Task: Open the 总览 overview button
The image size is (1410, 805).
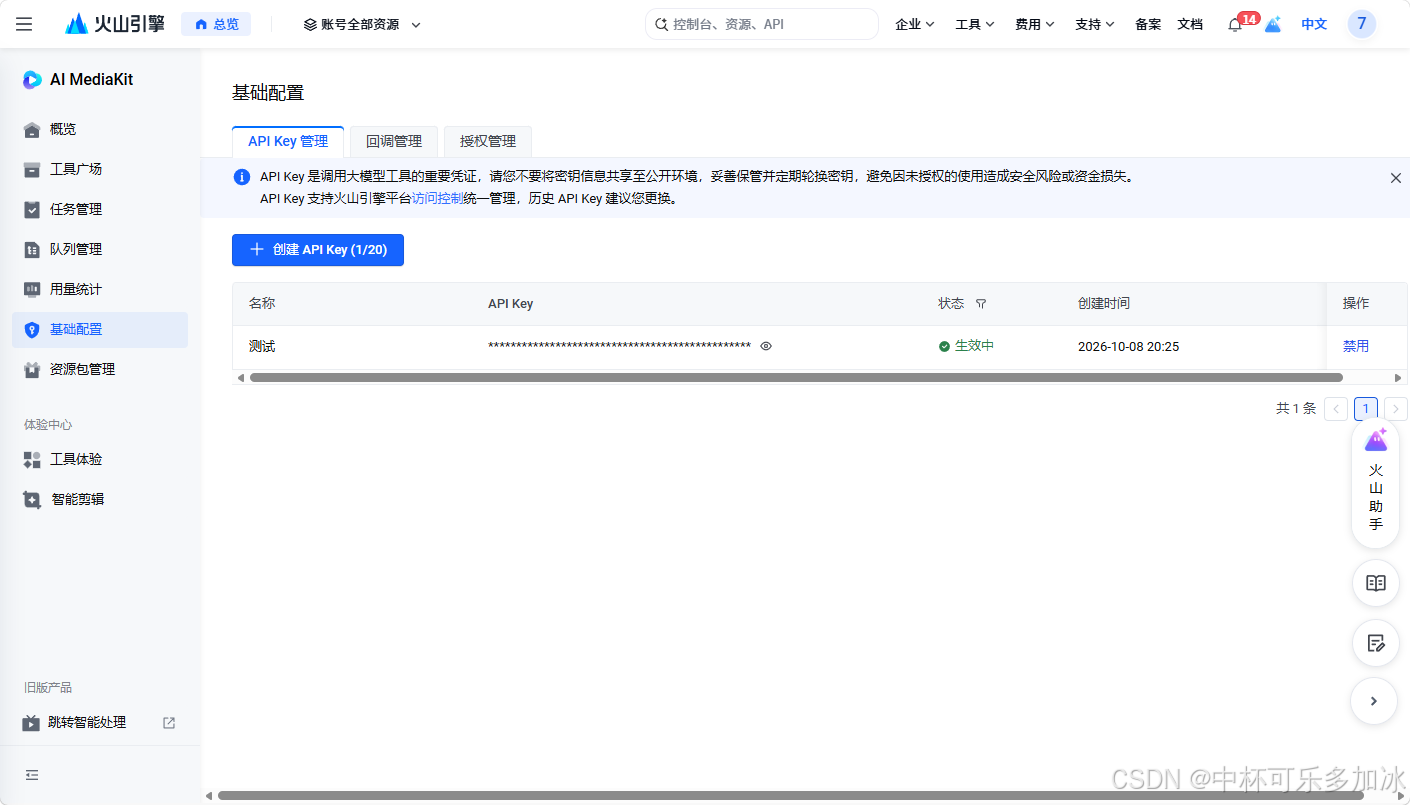Action: coord(216,24)
